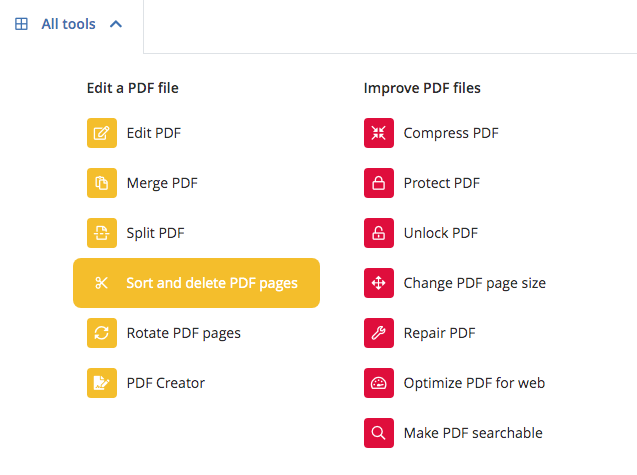Viewport: 637px width, 475px height.
Task: Click the Compress PDF icon
Action: tap(379, 133)
